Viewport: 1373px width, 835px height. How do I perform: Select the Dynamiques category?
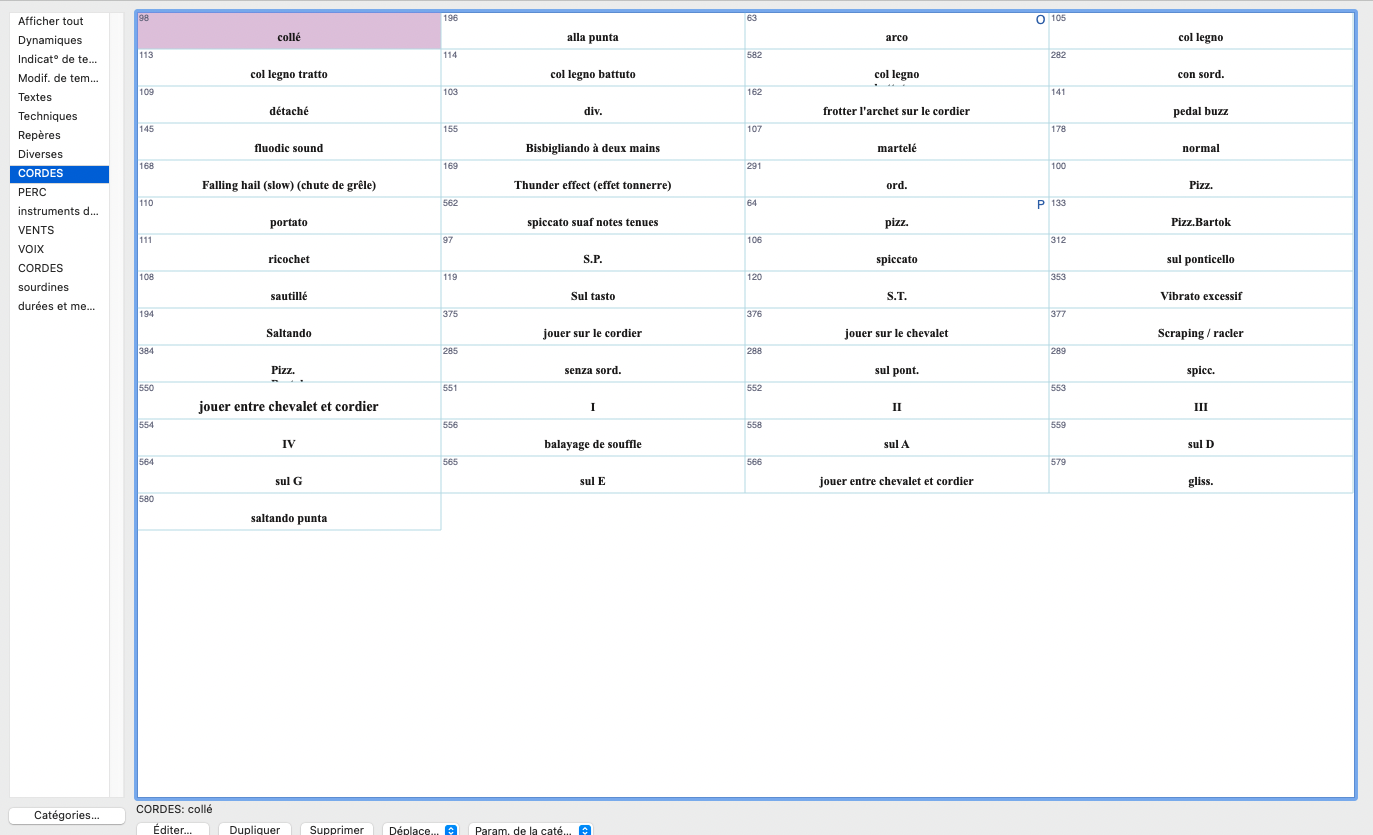click(50, 40)
